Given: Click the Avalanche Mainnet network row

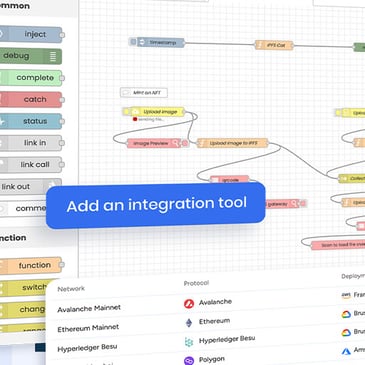Looking at the screenshot, I should [89, 309].
